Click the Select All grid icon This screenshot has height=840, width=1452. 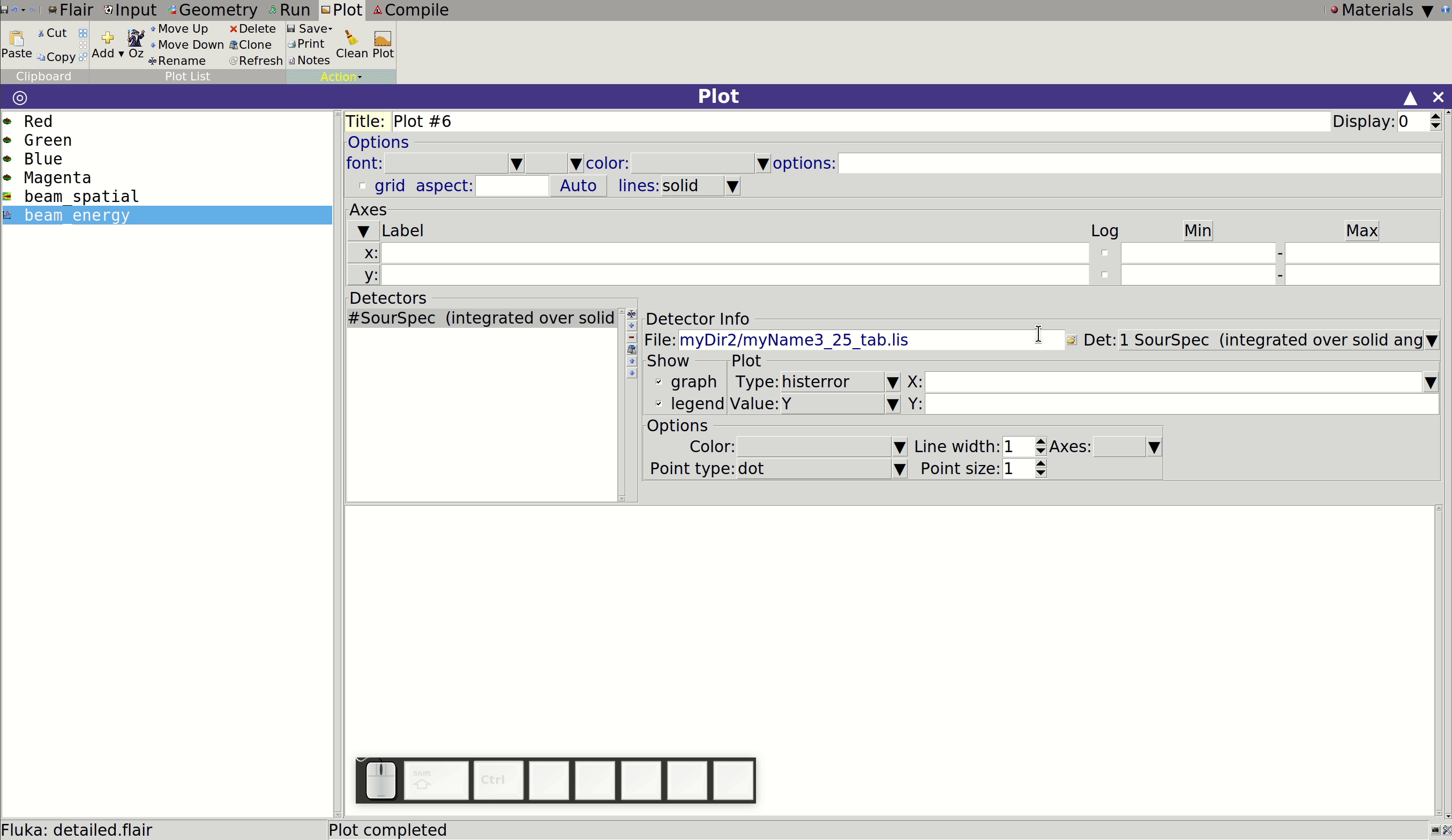83,33
